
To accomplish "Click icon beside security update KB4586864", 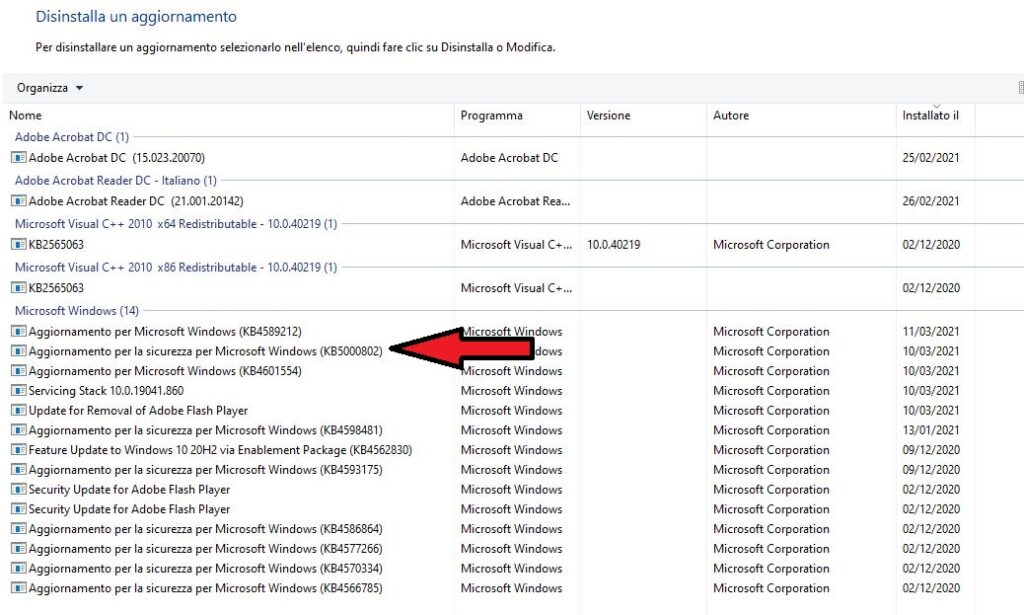I will (x=19, y=529).
